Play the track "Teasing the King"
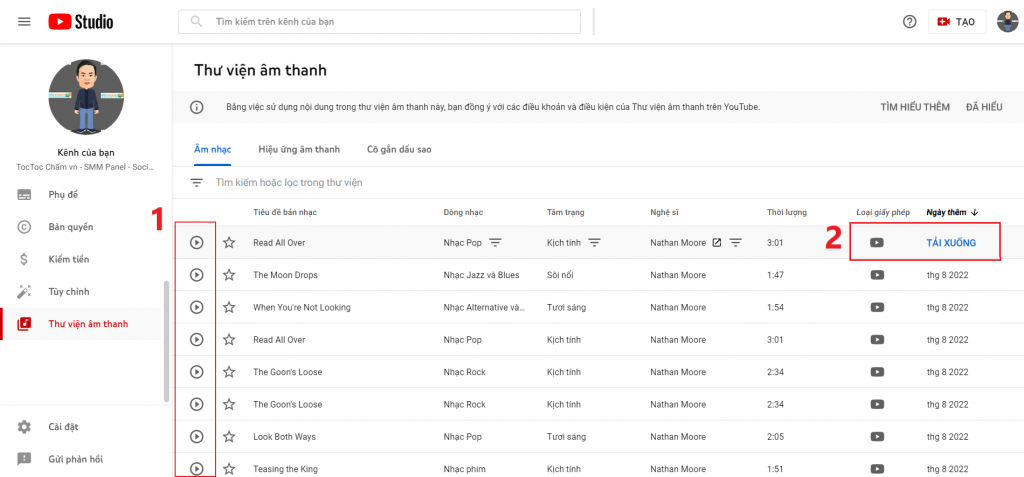This screenshot has height=477, width=1024. click(x=197, y=468)
